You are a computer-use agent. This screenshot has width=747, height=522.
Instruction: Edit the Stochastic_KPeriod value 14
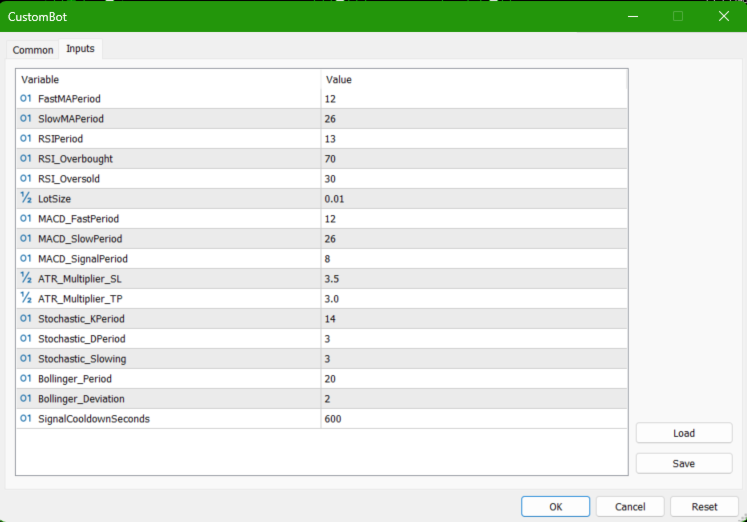(x=474, y=319)
